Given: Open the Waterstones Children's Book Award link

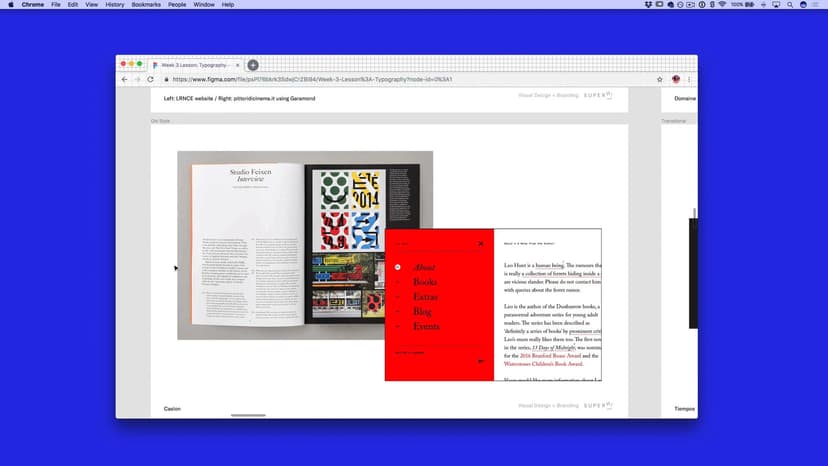Looking at the screenshot, I should coord(543,364).
